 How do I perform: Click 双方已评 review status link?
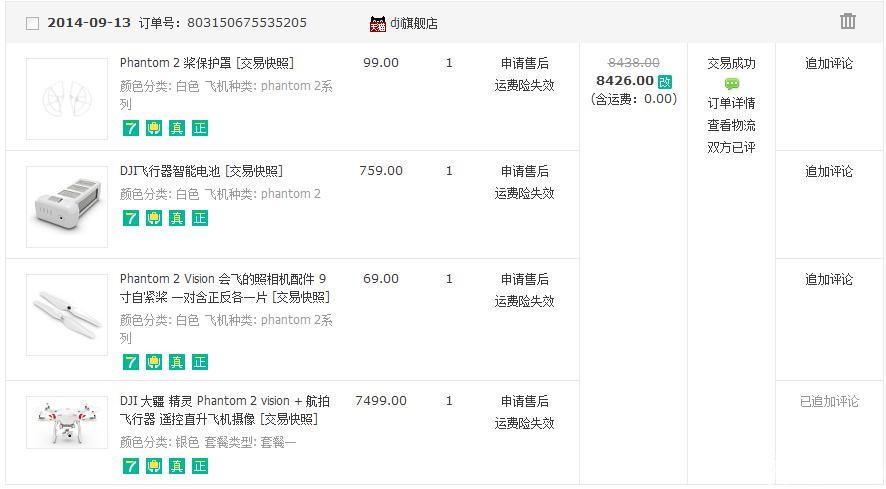coord(731,148)
